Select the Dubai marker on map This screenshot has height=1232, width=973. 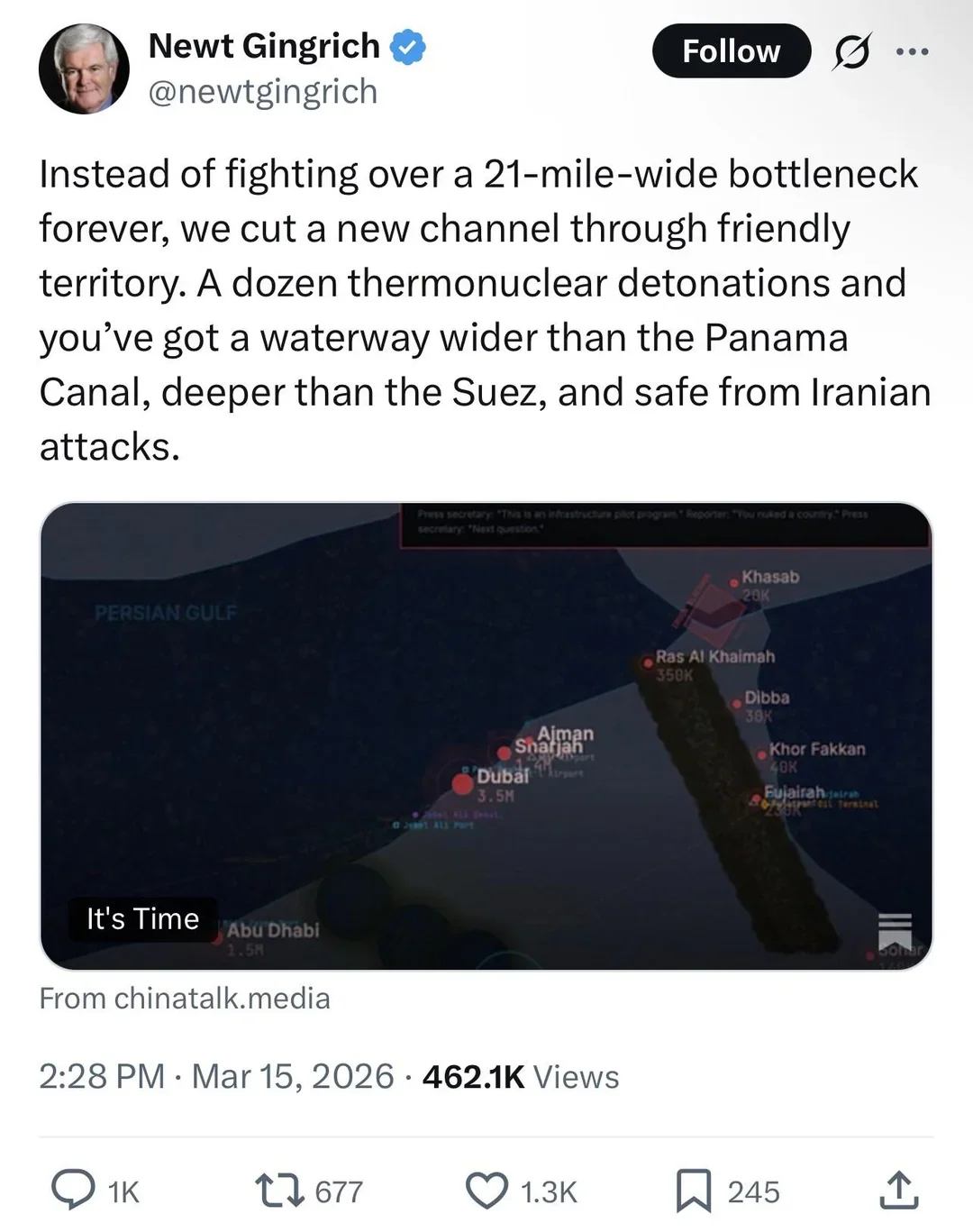click(463, 783)
